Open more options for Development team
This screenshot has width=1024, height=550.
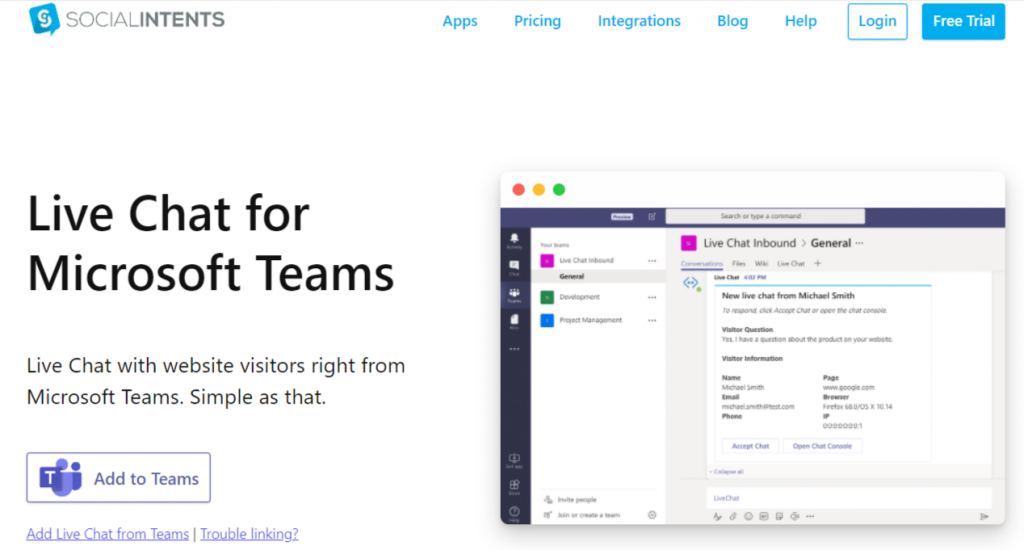652,297
